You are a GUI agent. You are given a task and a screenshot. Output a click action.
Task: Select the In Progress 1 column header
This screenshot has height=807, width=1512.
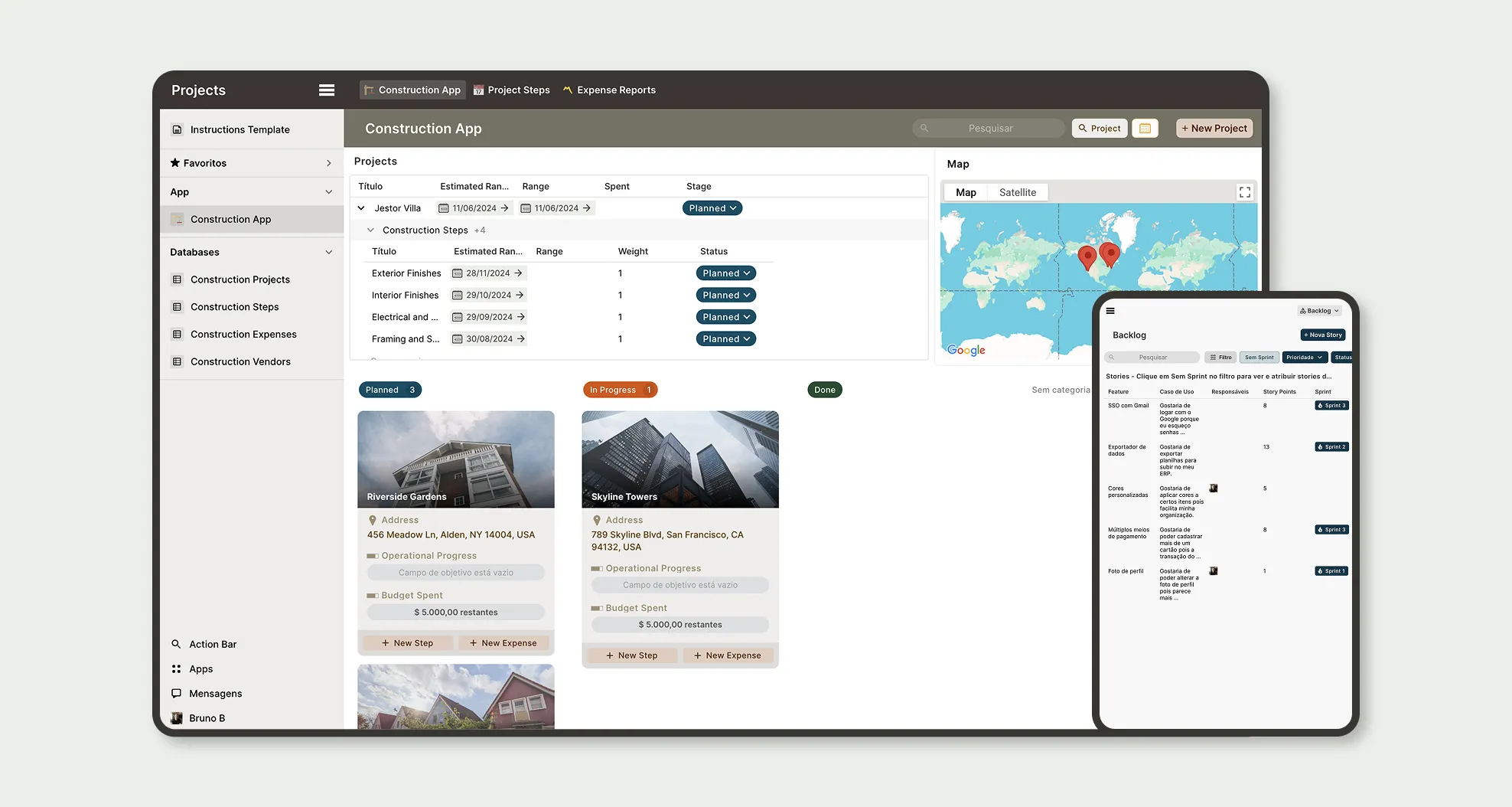pos(621,390)
